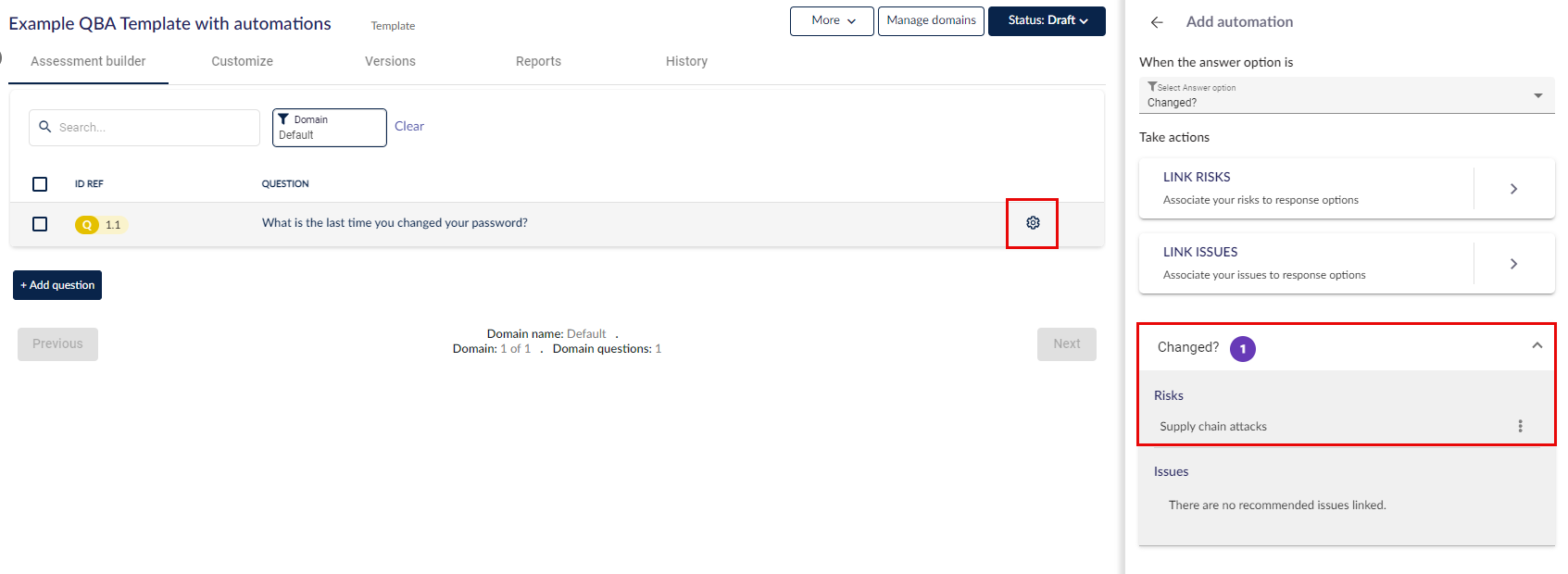Click the Clear filter link
This screenshot has width=1568, height=574.
pos(409,126)
